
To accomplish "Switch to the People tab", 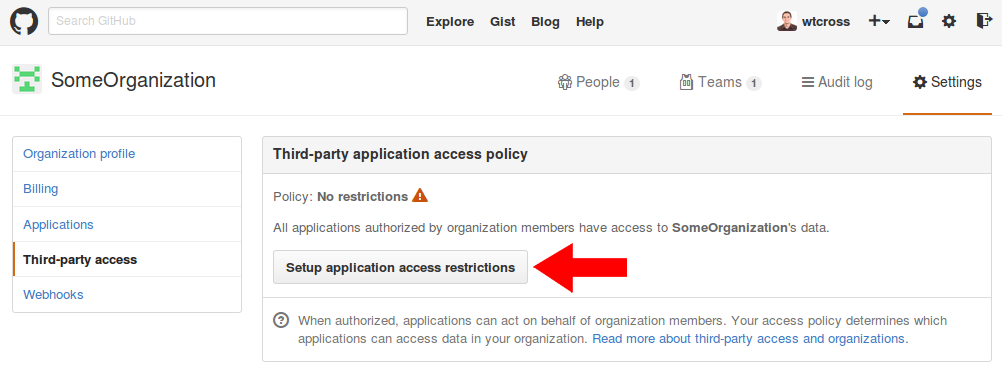I will point(598,82).
